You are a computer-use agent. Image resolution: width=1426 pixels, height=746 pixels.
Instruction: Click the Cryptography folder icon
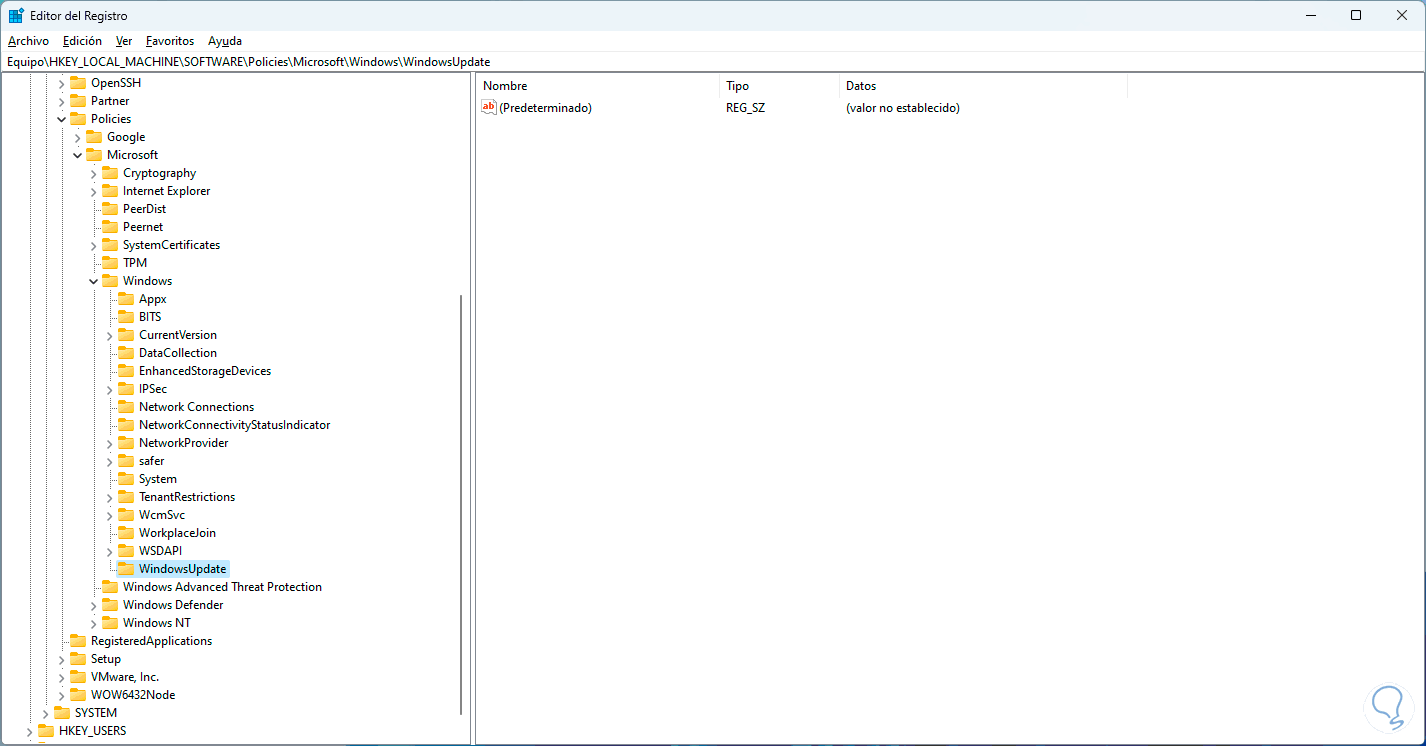[x=110, y=173]
